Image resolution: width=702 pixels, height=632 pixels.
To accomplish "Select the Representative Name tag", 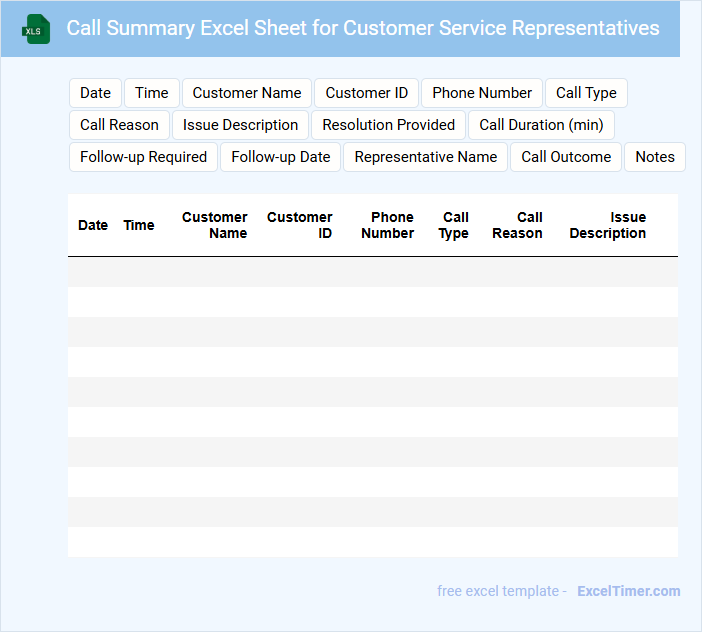I will coord(425,157).
